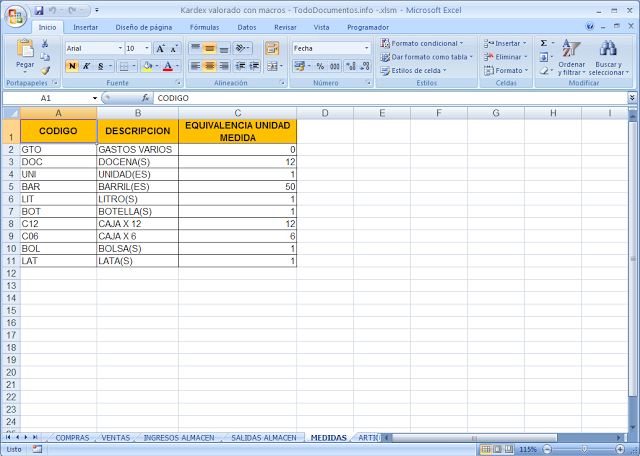The height and width of the screenshot is (456, 640).
Task: Align text right horizontally
Action: [x=224, y=66]
